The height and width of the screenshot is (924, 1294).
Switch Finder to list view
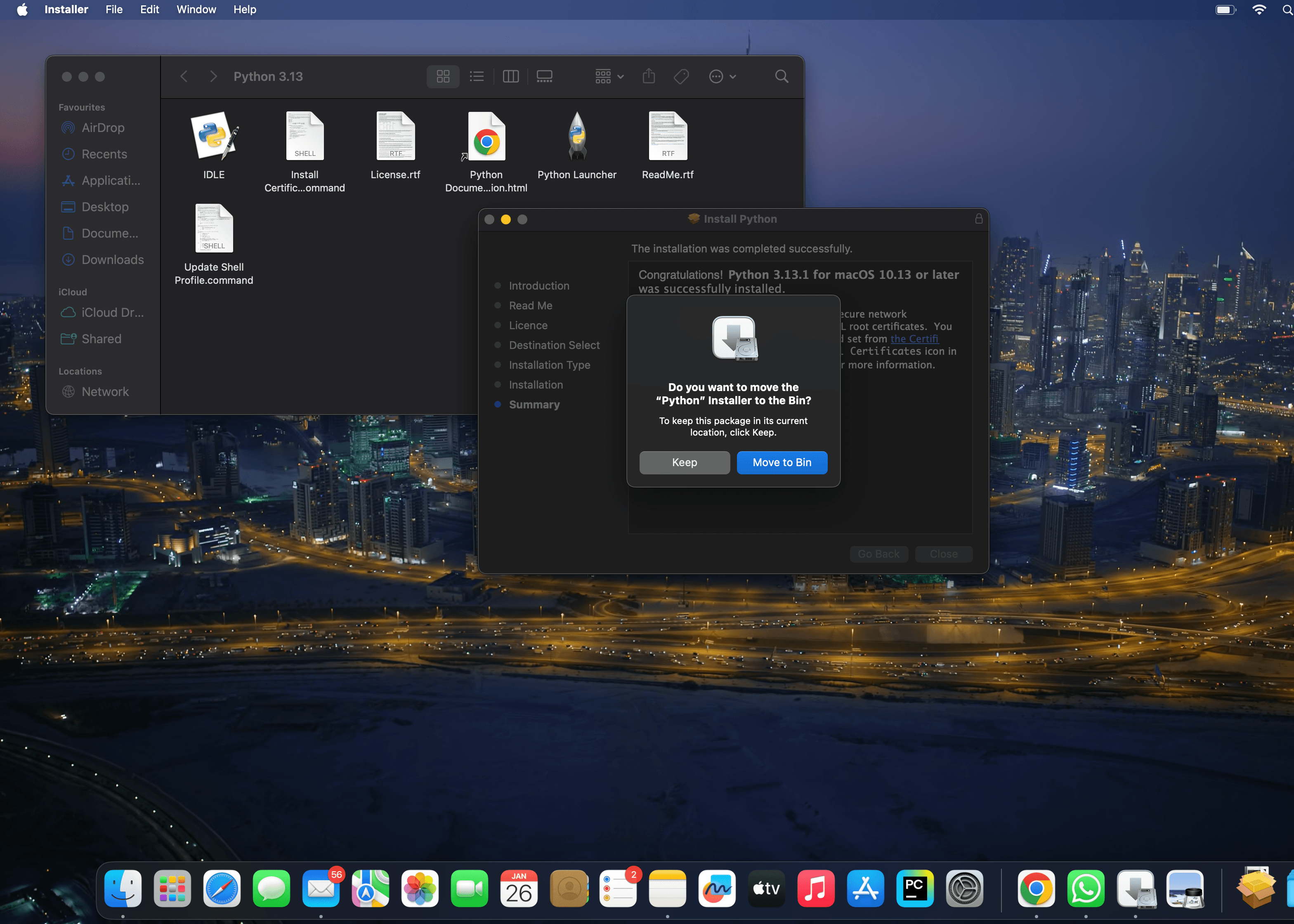pyautogui.click(x=477, y=76)
